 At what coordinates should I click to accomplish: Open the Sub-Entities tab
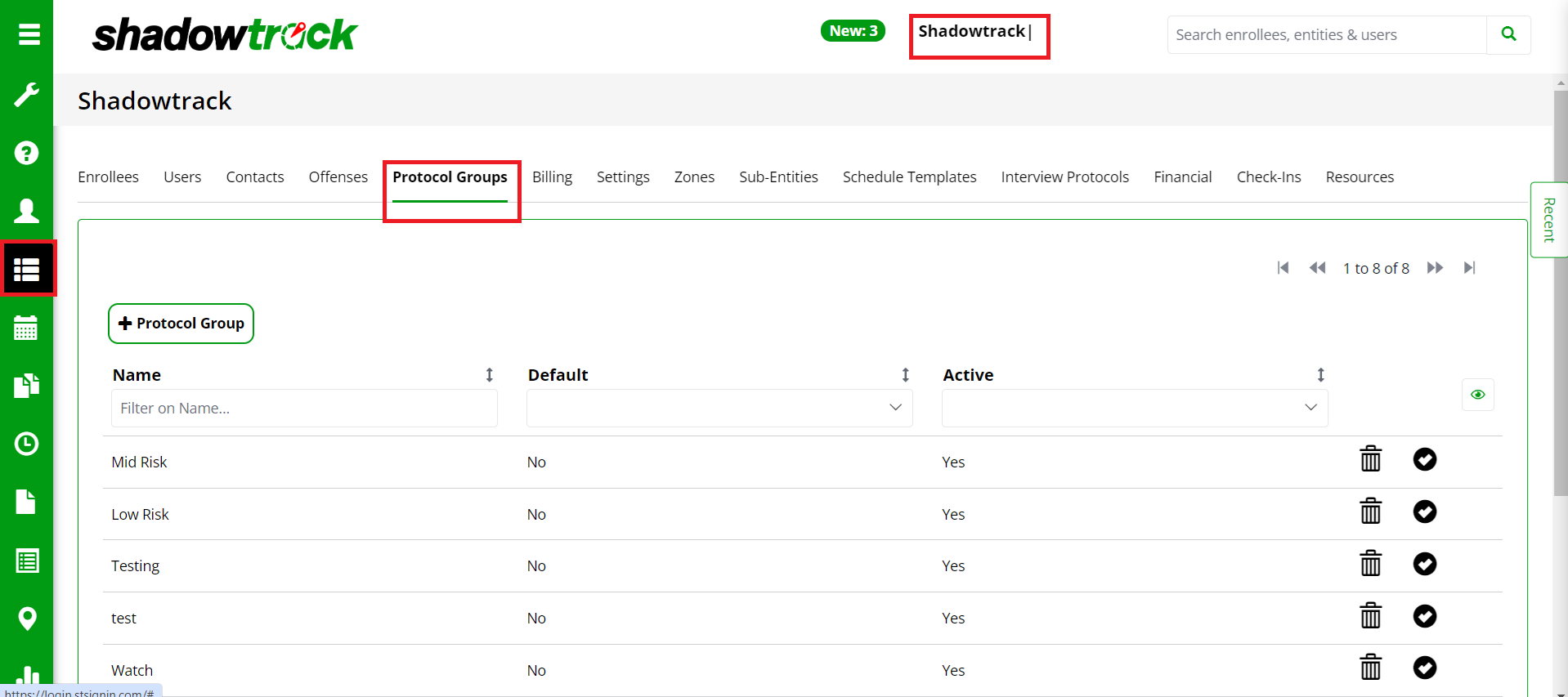pyautogui.click(x=778, y=177)
